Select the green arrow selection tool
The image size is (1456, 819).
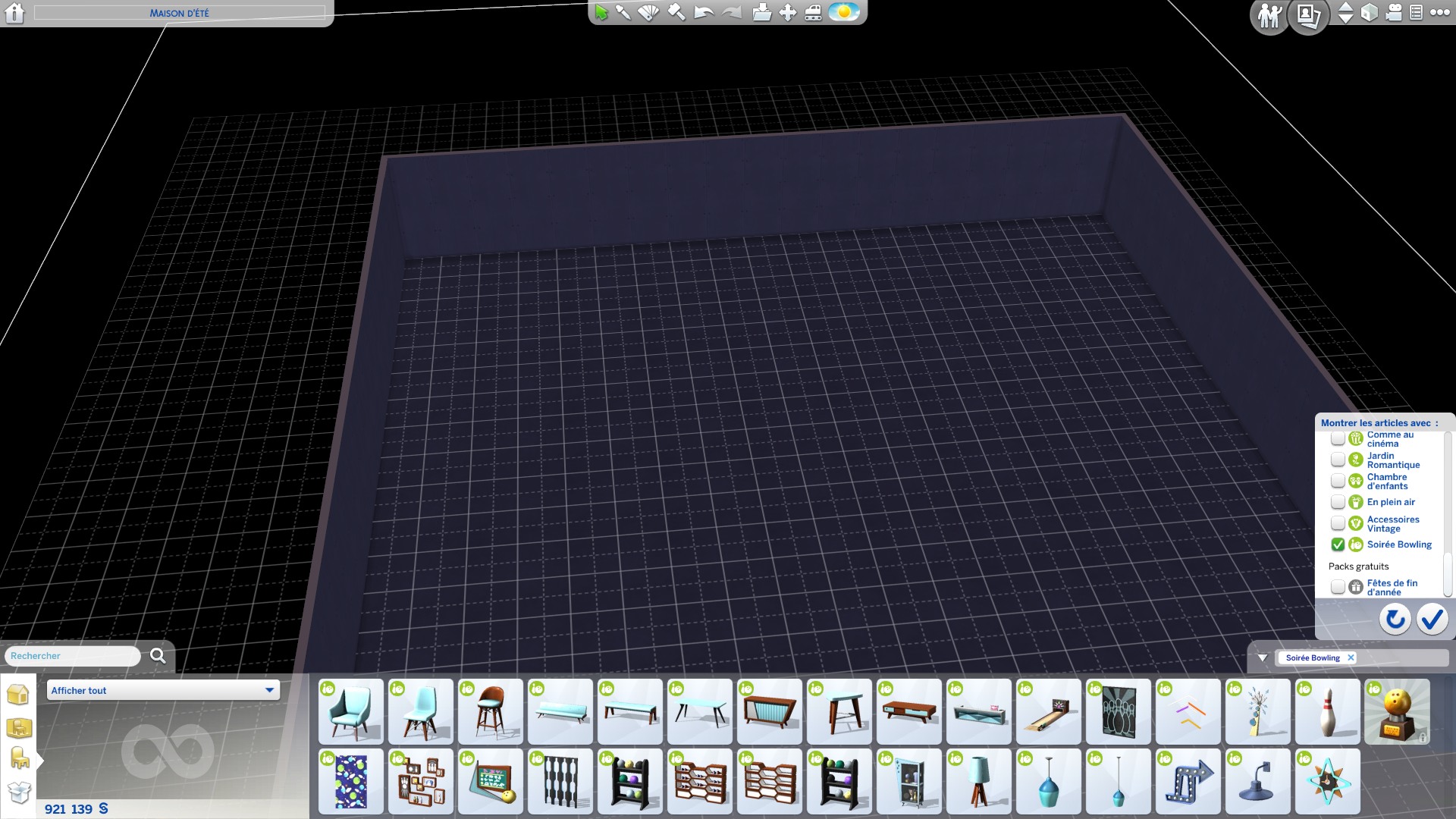(601, 12)
